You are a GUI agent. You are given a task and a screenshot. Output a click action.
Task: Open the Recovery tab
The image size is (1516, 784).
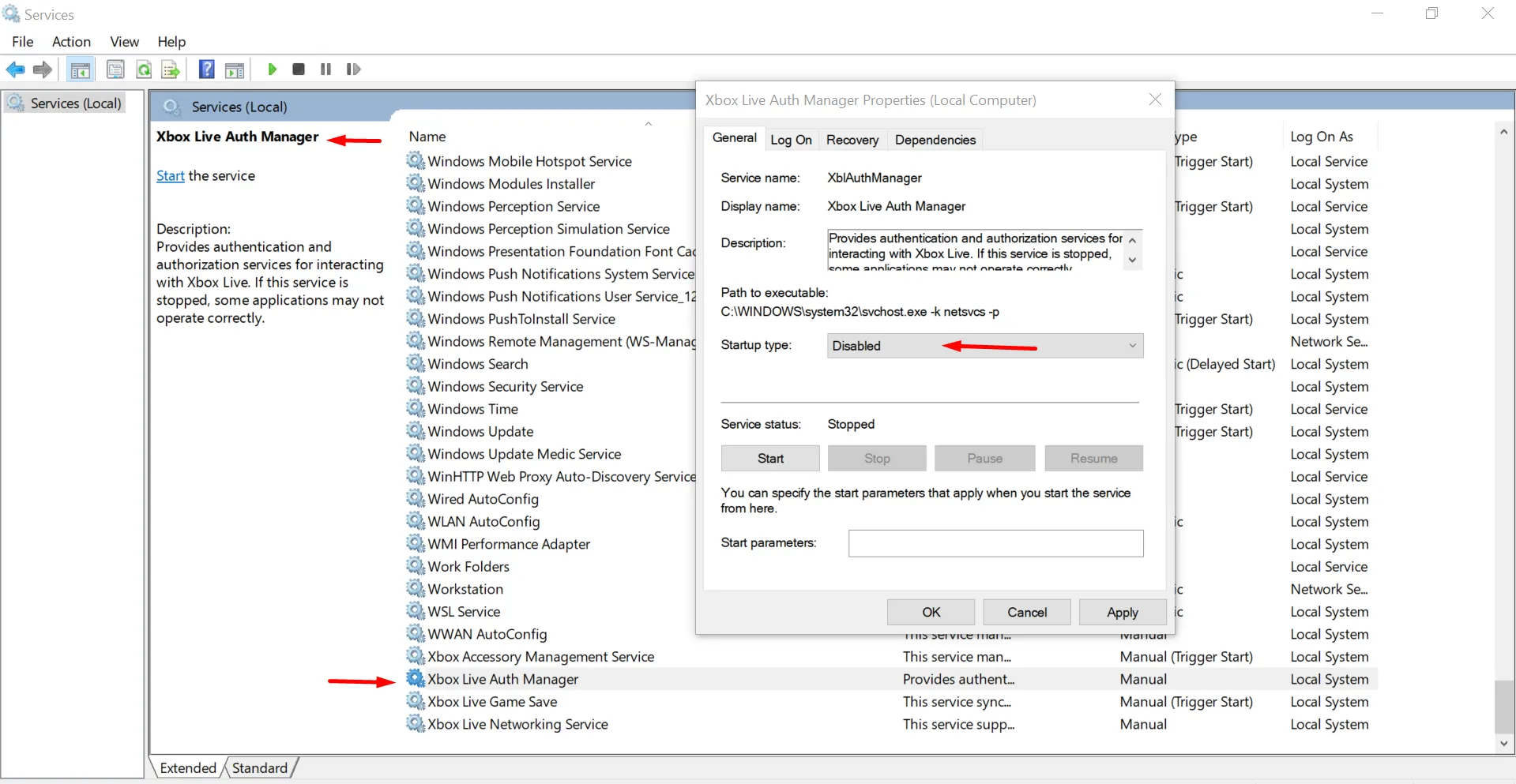(x=852, y=140)
